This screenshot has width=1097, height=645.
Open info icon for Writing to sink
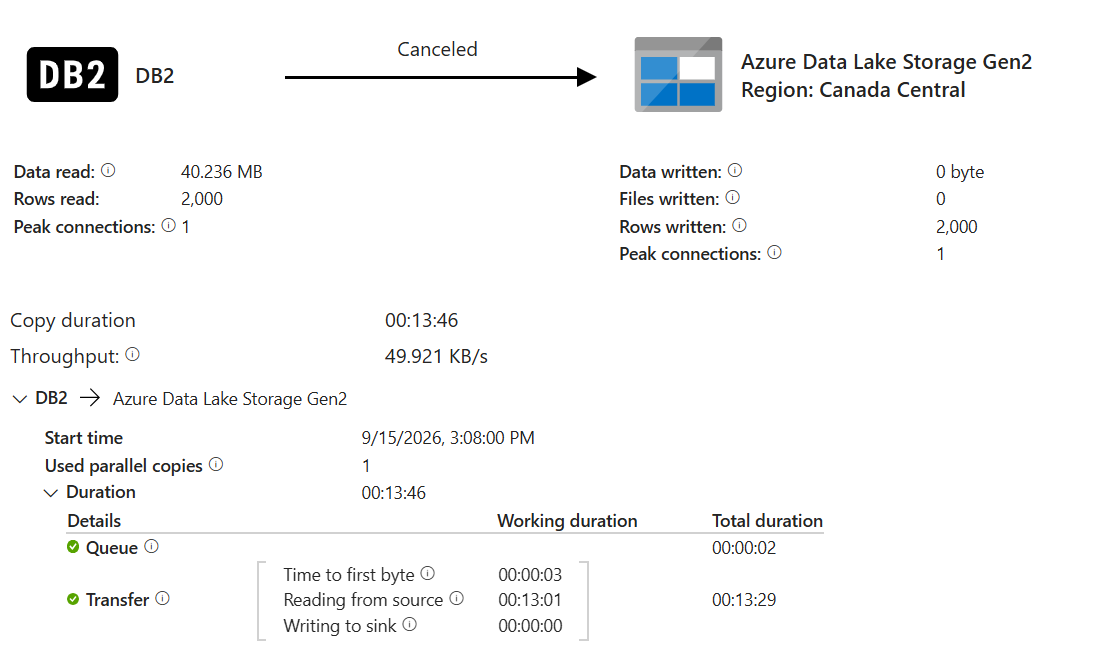click(x=410, y=624)
